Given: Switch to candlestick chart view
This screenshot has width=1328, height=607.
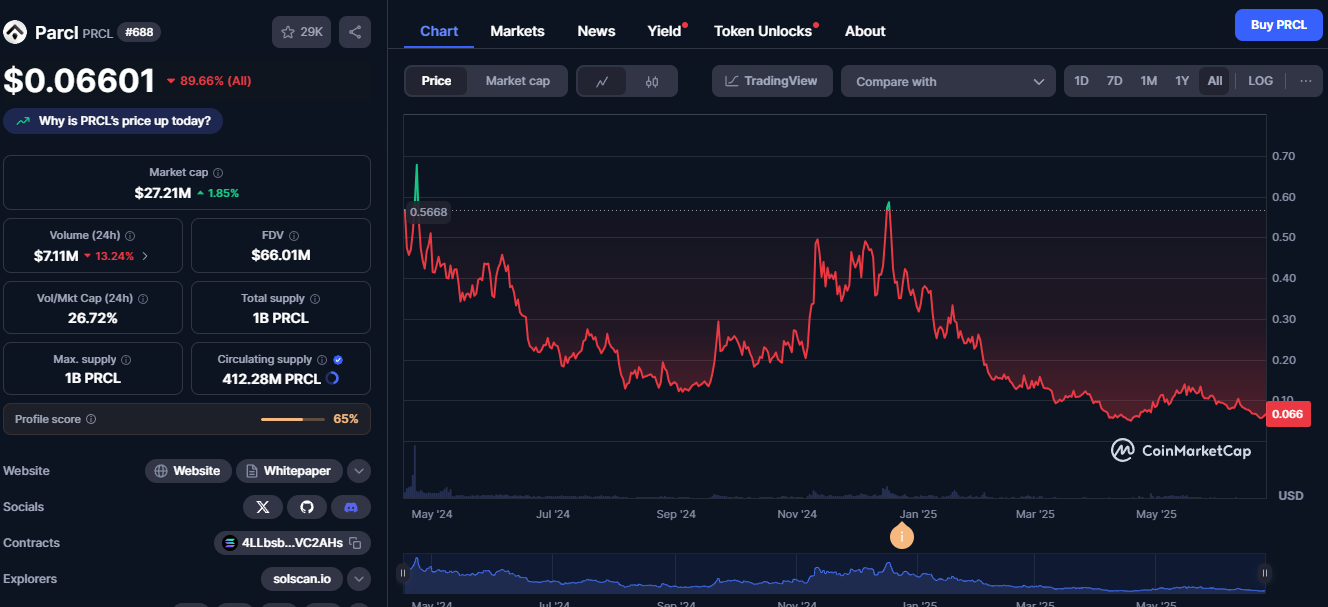Looking at the screenshot, I should pyautogui.click(x=652, y=82).
